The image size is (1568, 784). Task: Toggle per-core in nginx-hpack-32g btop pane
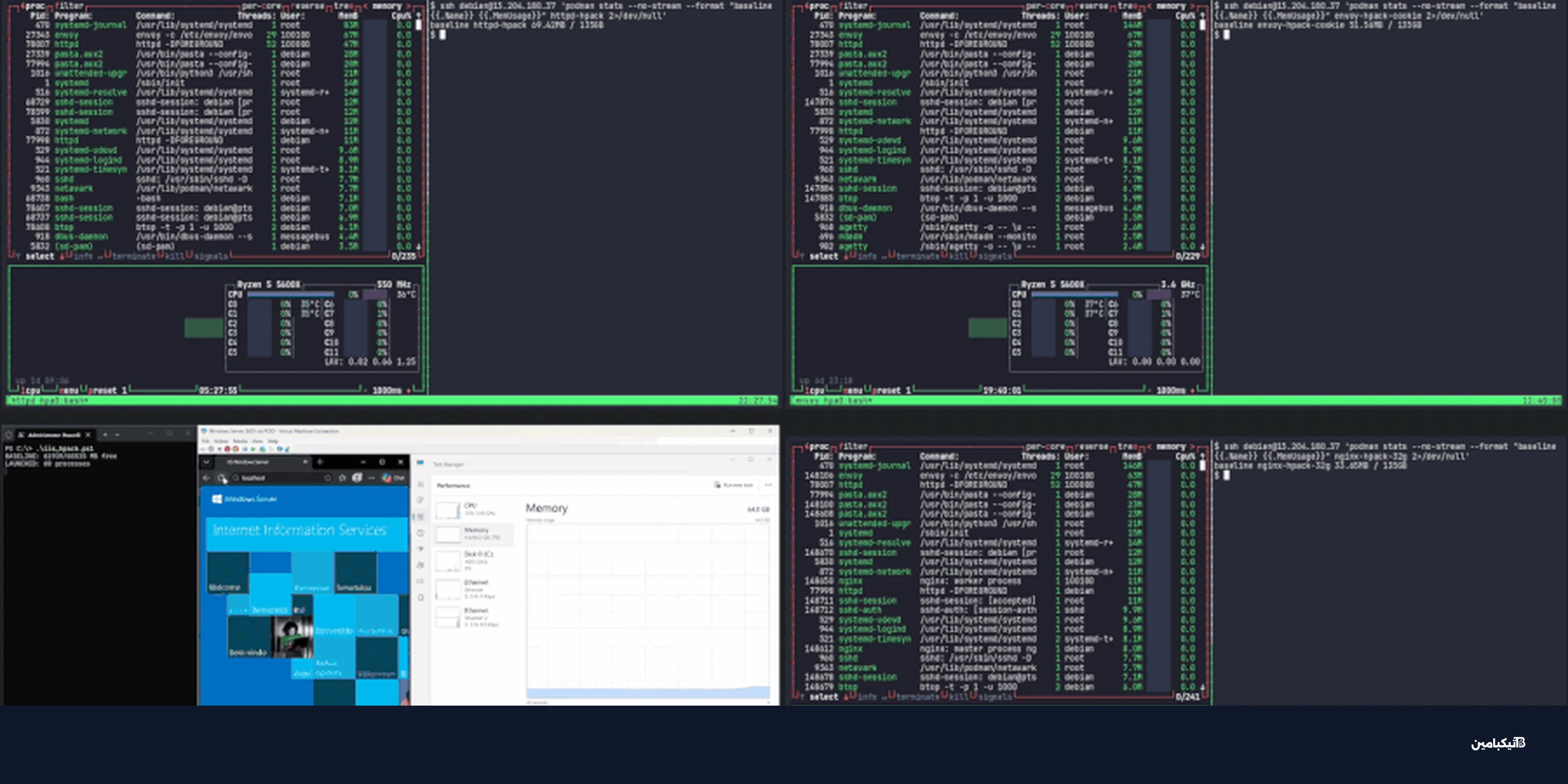pyautogui.click(x=1045, y=447)
